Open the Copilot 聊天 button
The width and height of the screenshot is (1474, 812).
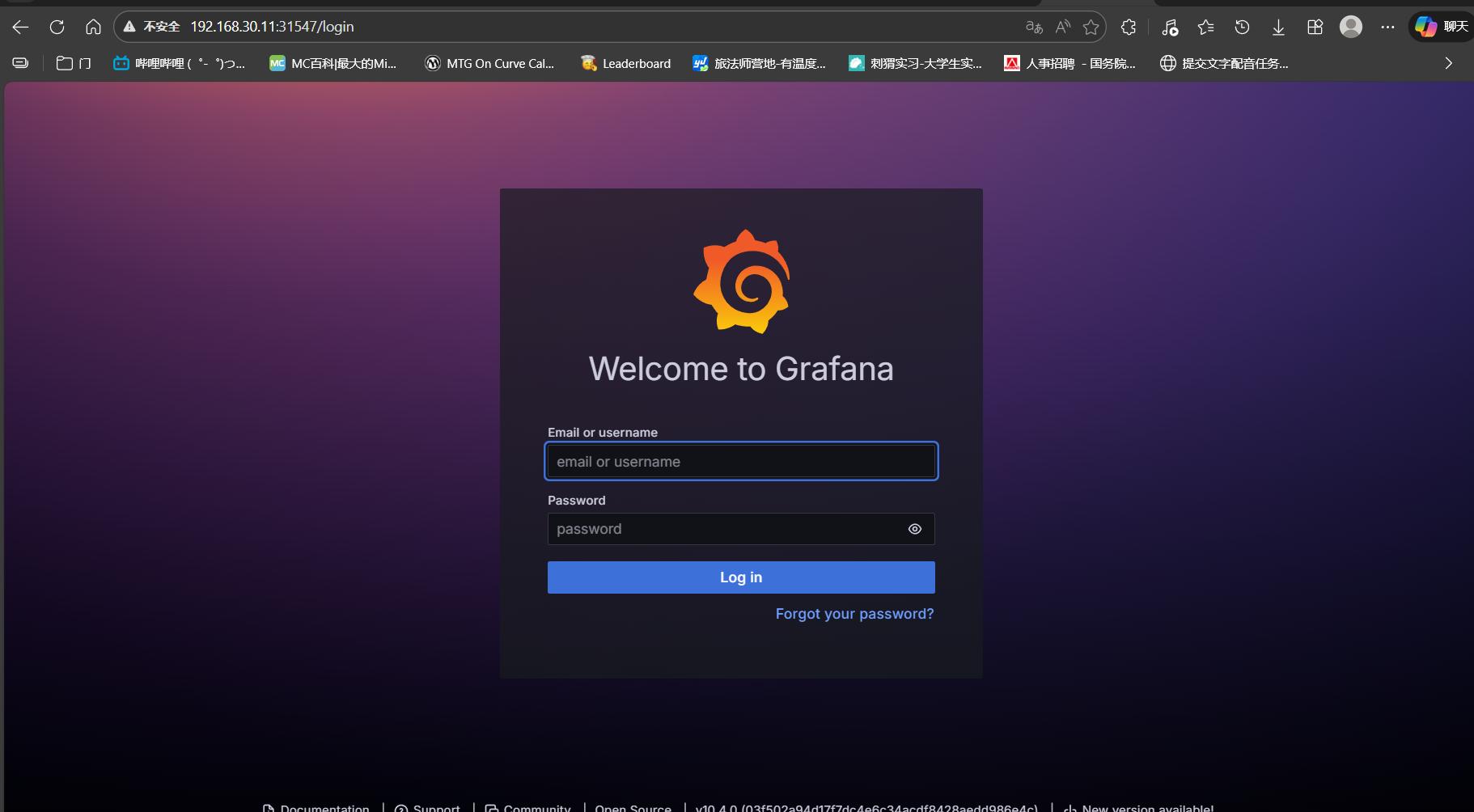(x=1441, y=27)
